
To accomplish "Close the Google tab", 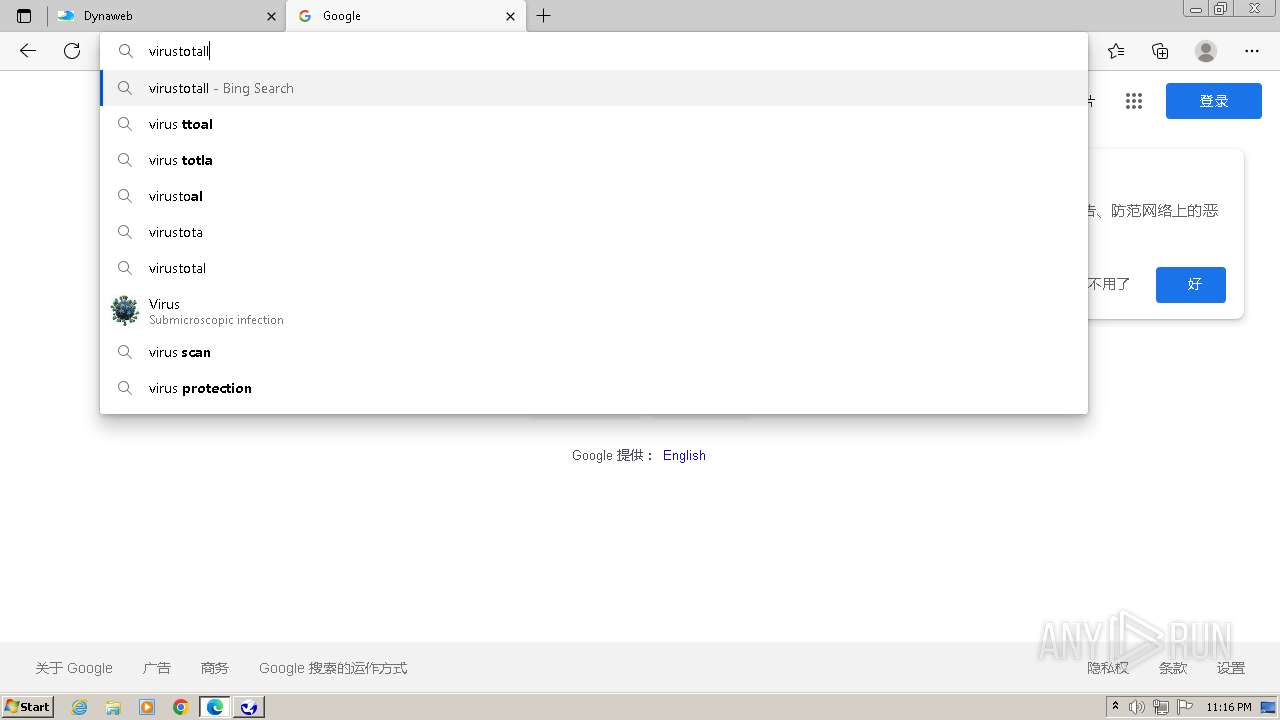I will point(511,16).
